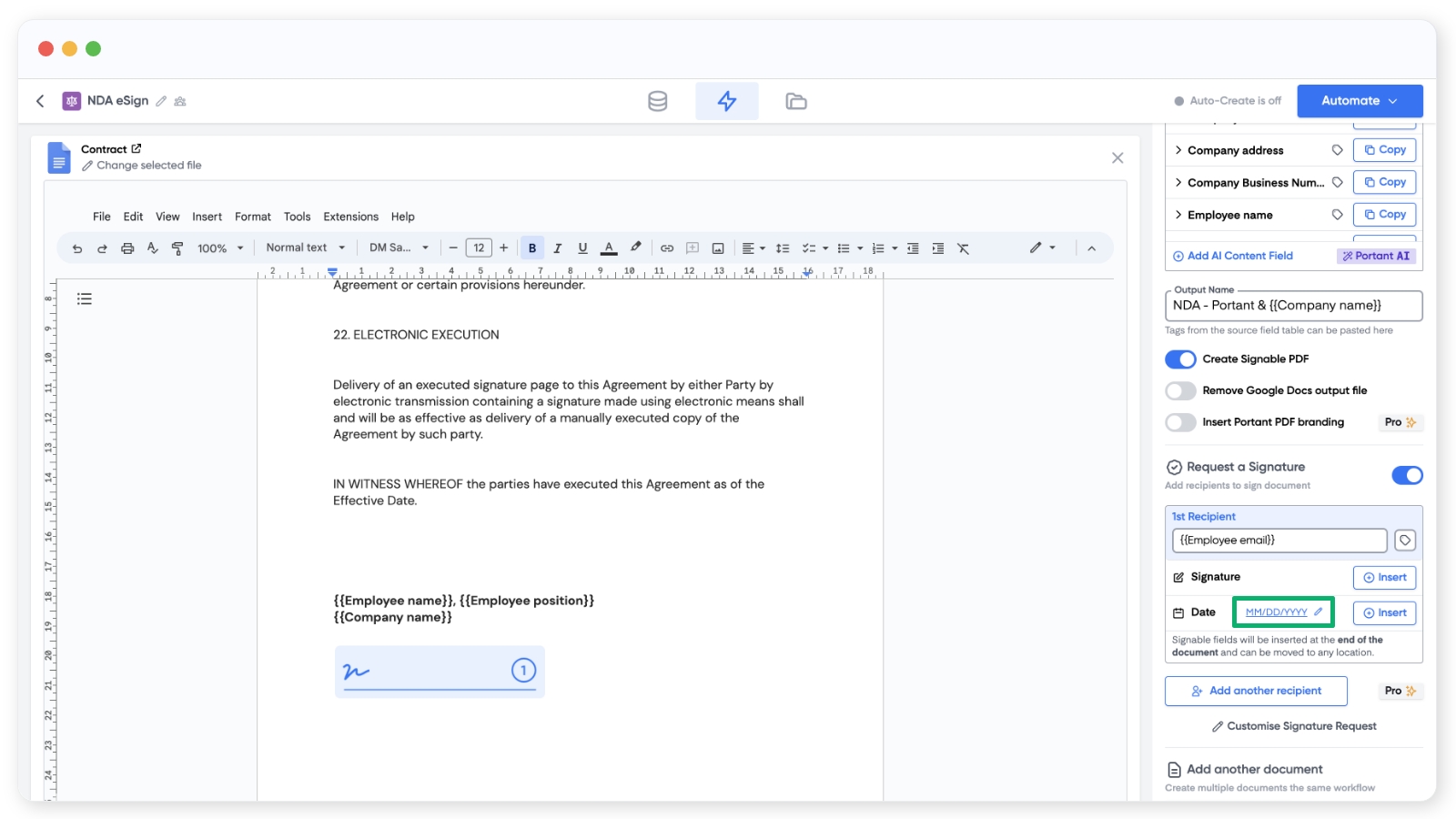This screenshot has width=1456, height=819.
Task: Click Add another recipient button
Action: pyautogui.click(x=1256, y=692)
